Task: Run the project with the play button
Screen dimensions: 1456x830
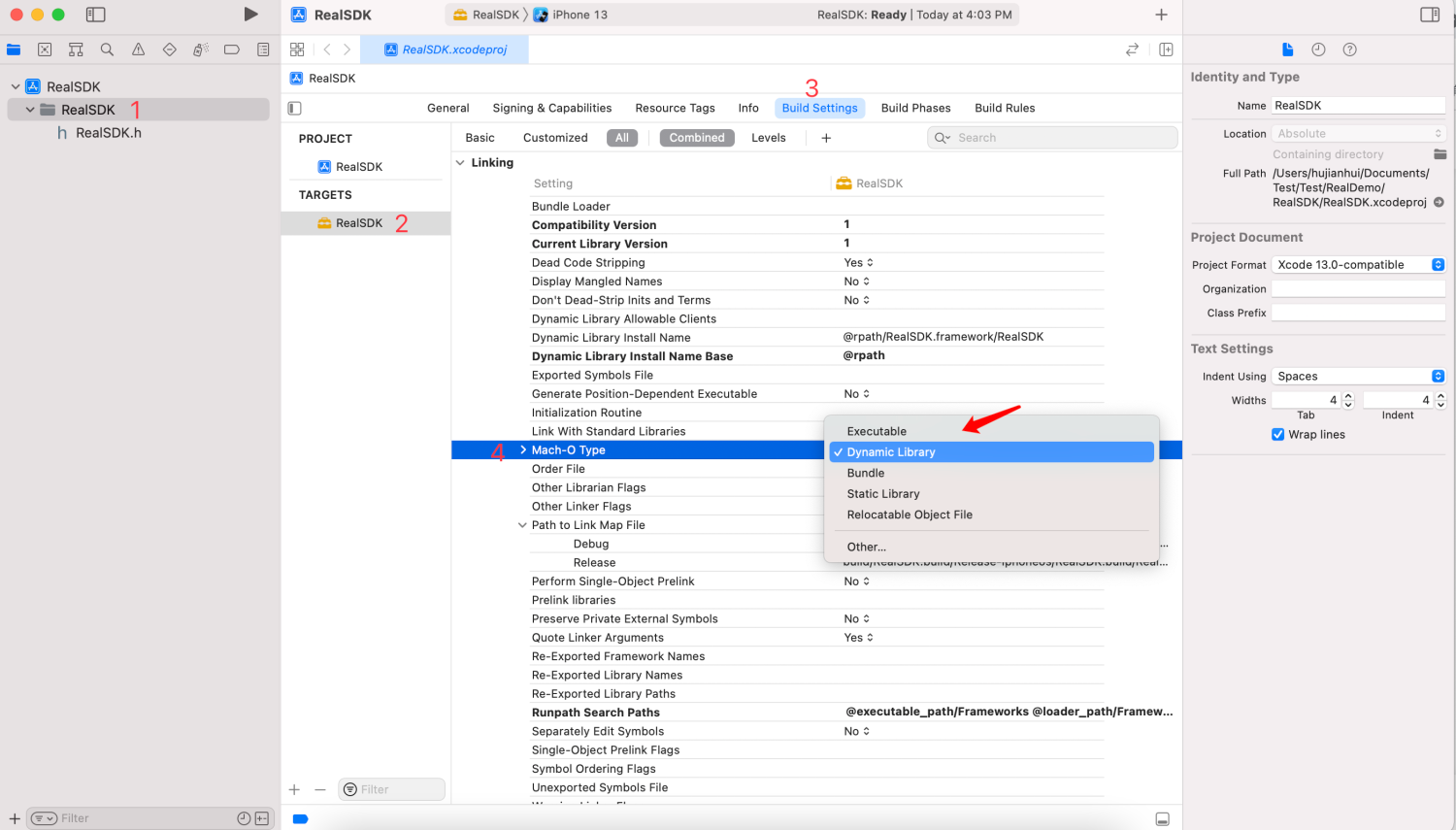Action: pyautogui.click(x=250, y=15)
